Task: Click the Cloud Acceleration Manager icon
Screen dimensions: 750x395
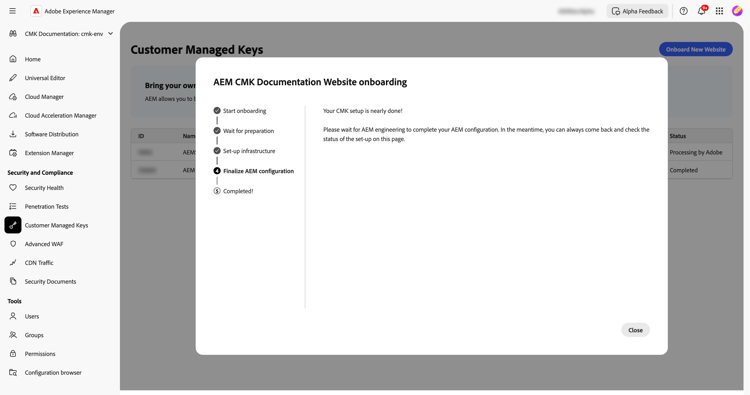Action: [13, 115]
